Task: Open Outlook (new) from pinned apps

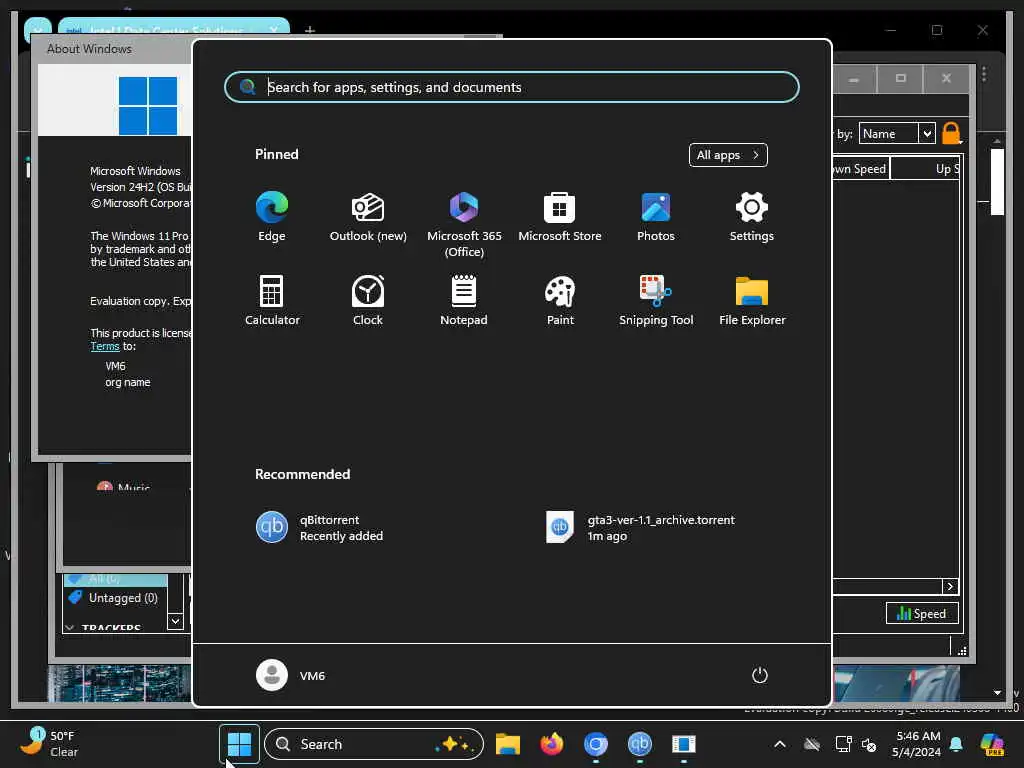Action: pos(368,217)
